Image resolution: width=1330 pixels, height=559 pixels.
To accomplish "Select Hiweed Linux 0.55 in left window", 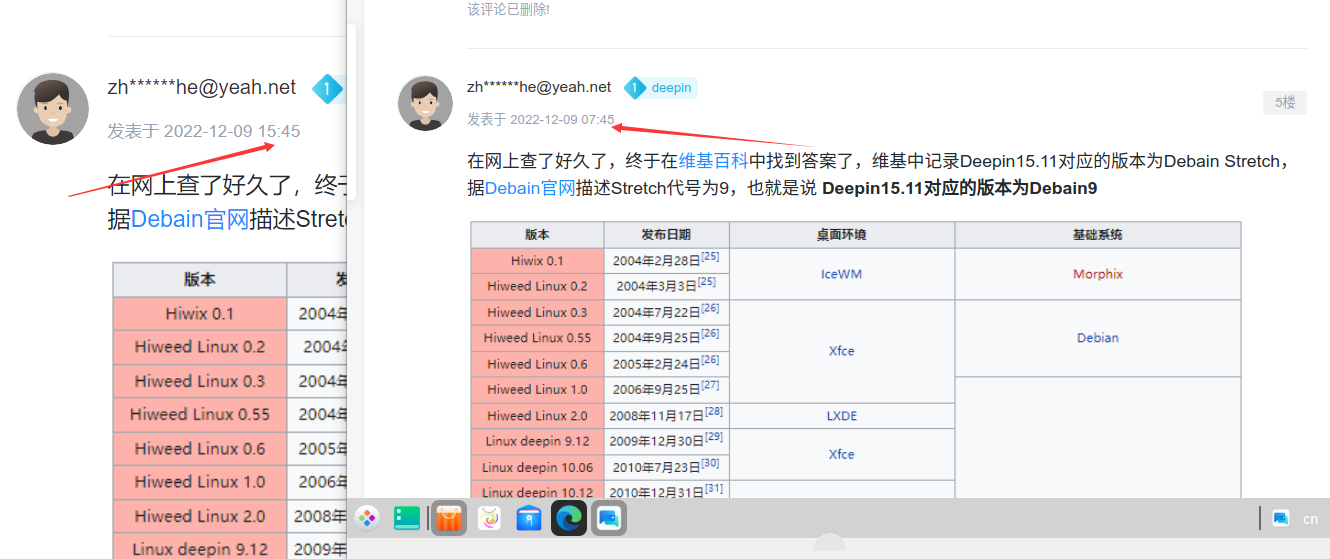I will tap(200, 414).
